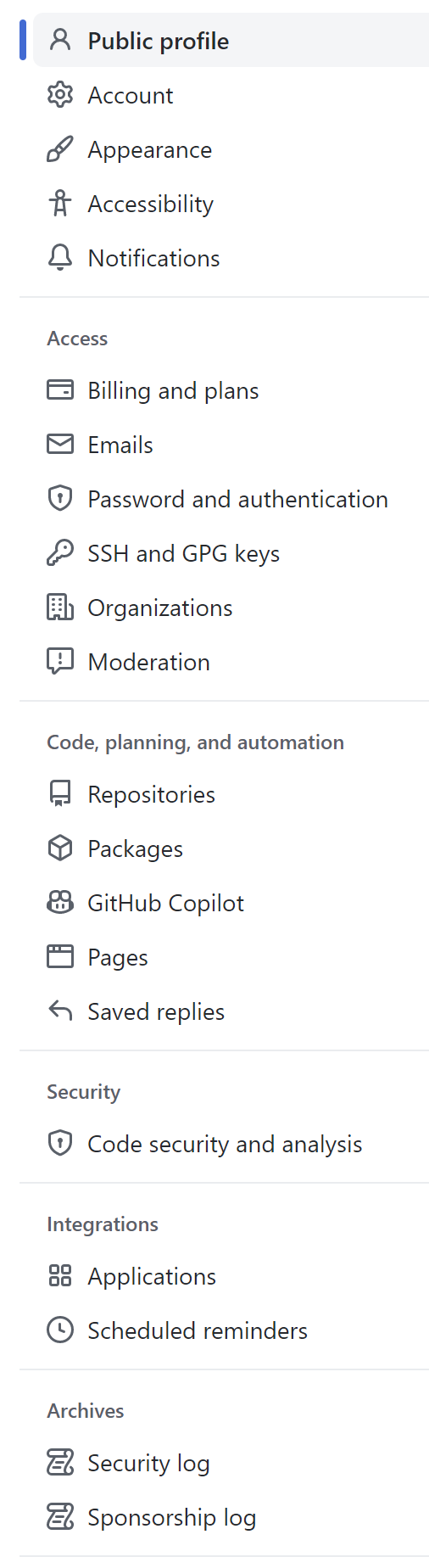Click the GitHub Copilot icon
This screenshot has height=1568, width=429.
(60, 903)
